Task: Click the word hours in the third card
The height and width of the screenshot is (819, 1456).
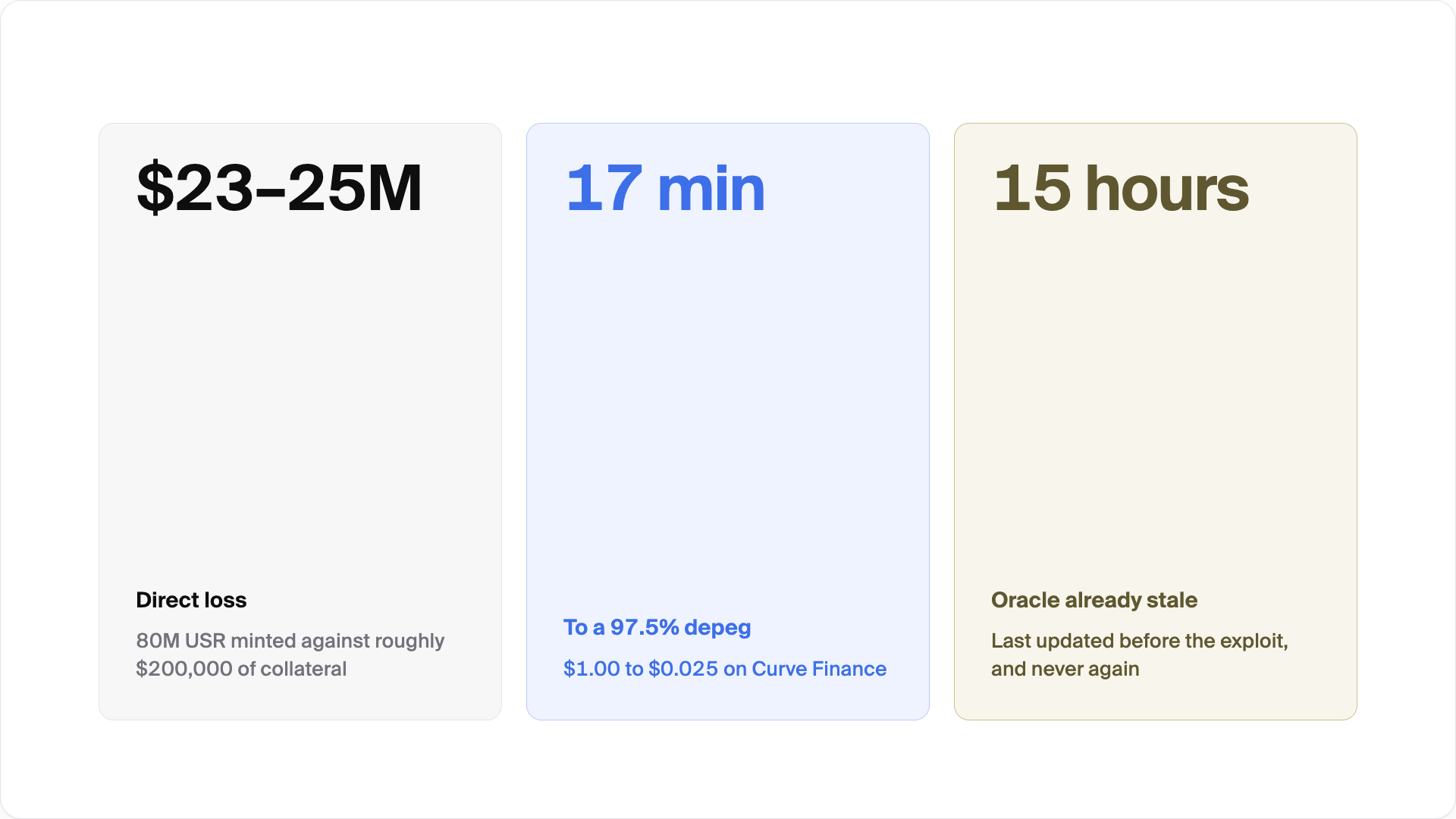Action: coord(1167,187)
